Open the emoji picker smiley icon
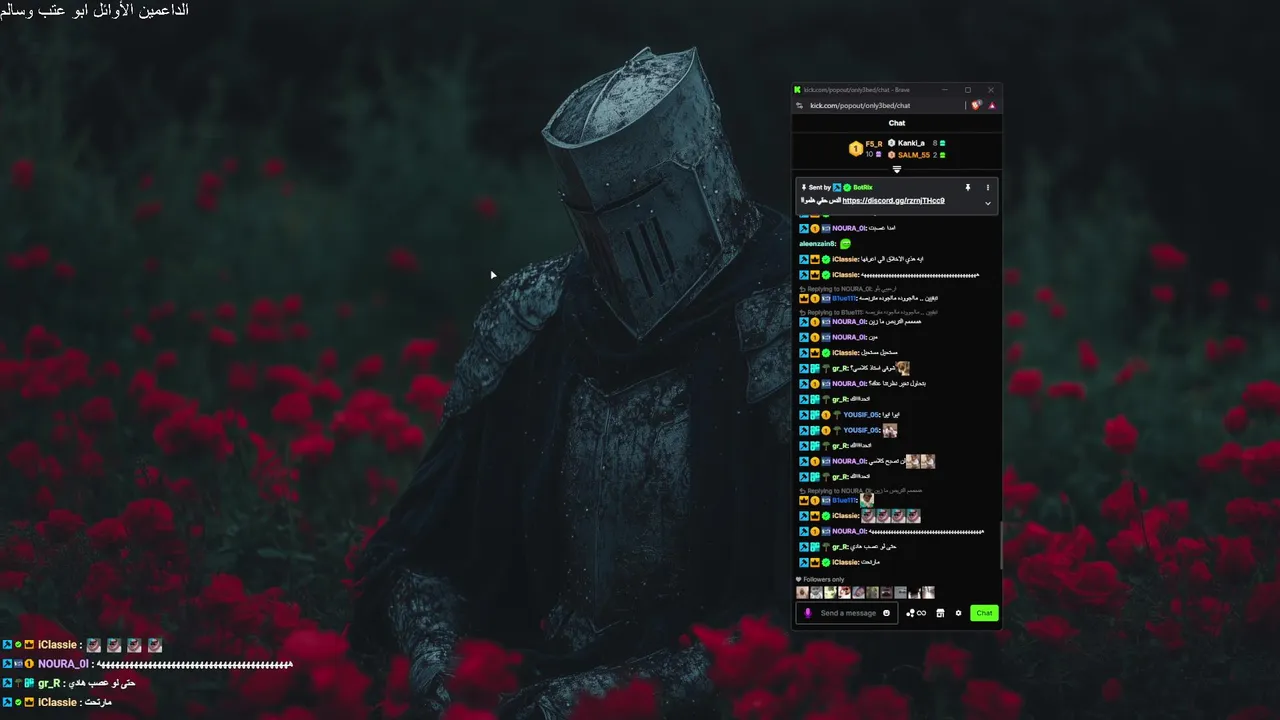 tap(886, 613)
